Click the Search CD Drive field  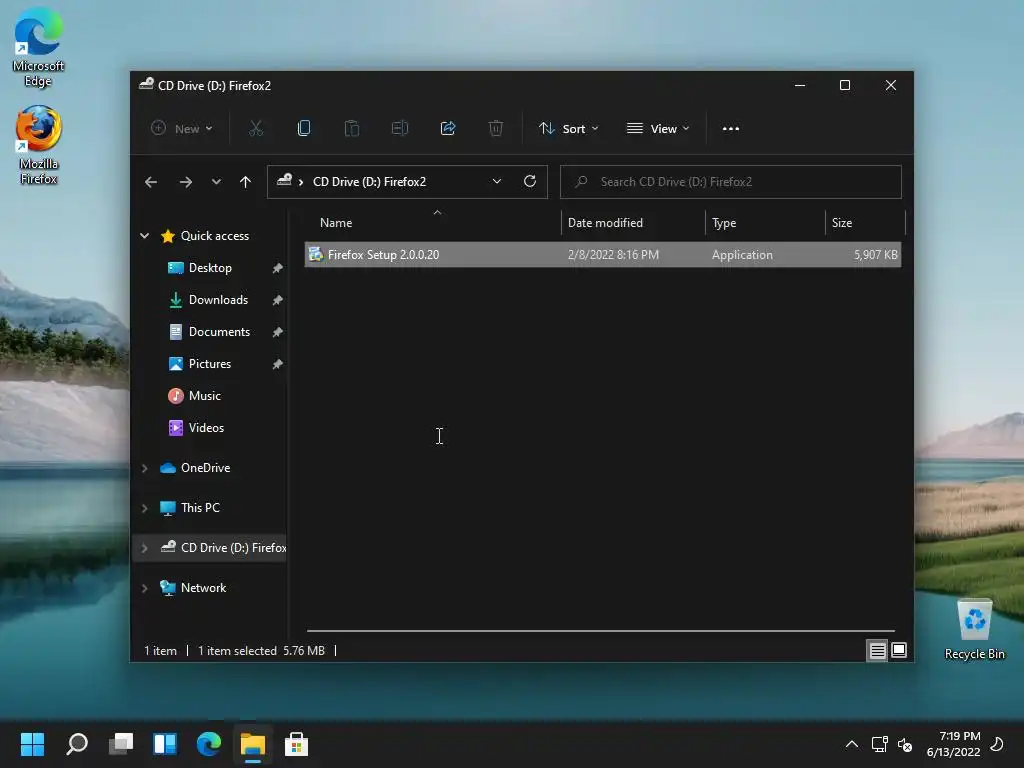(x=731, y=182)
